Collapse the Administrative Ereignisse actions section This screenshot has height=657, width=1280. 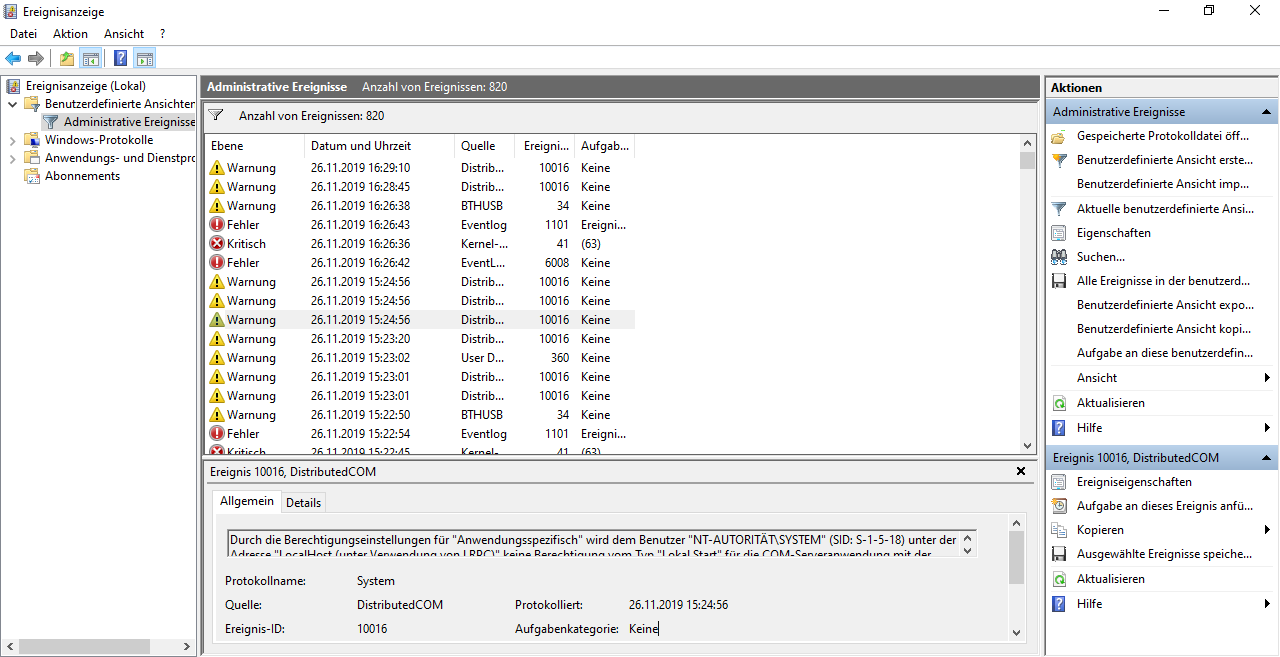point(1267,112)
